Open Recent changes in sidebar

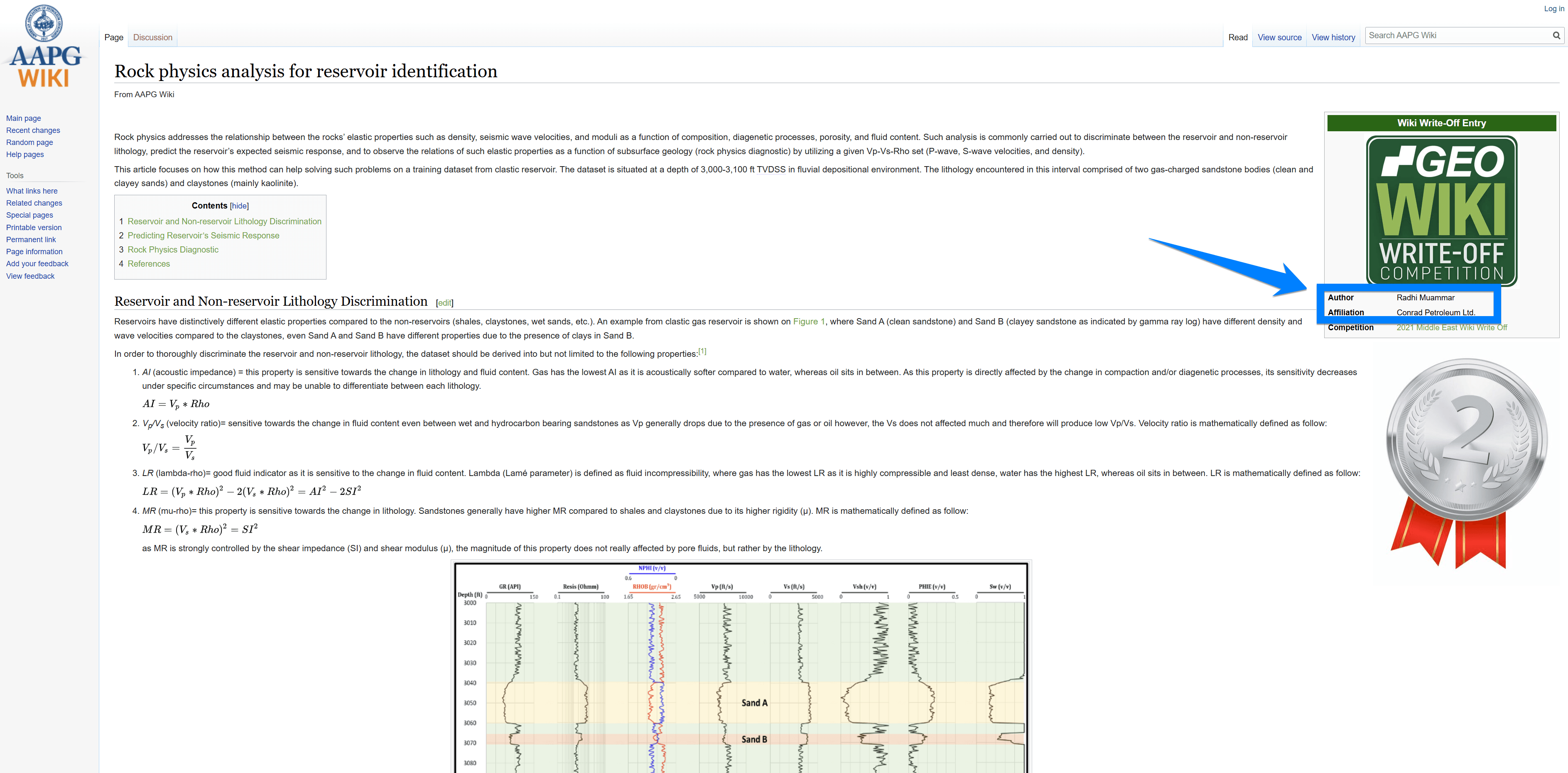tap(33, 130)
